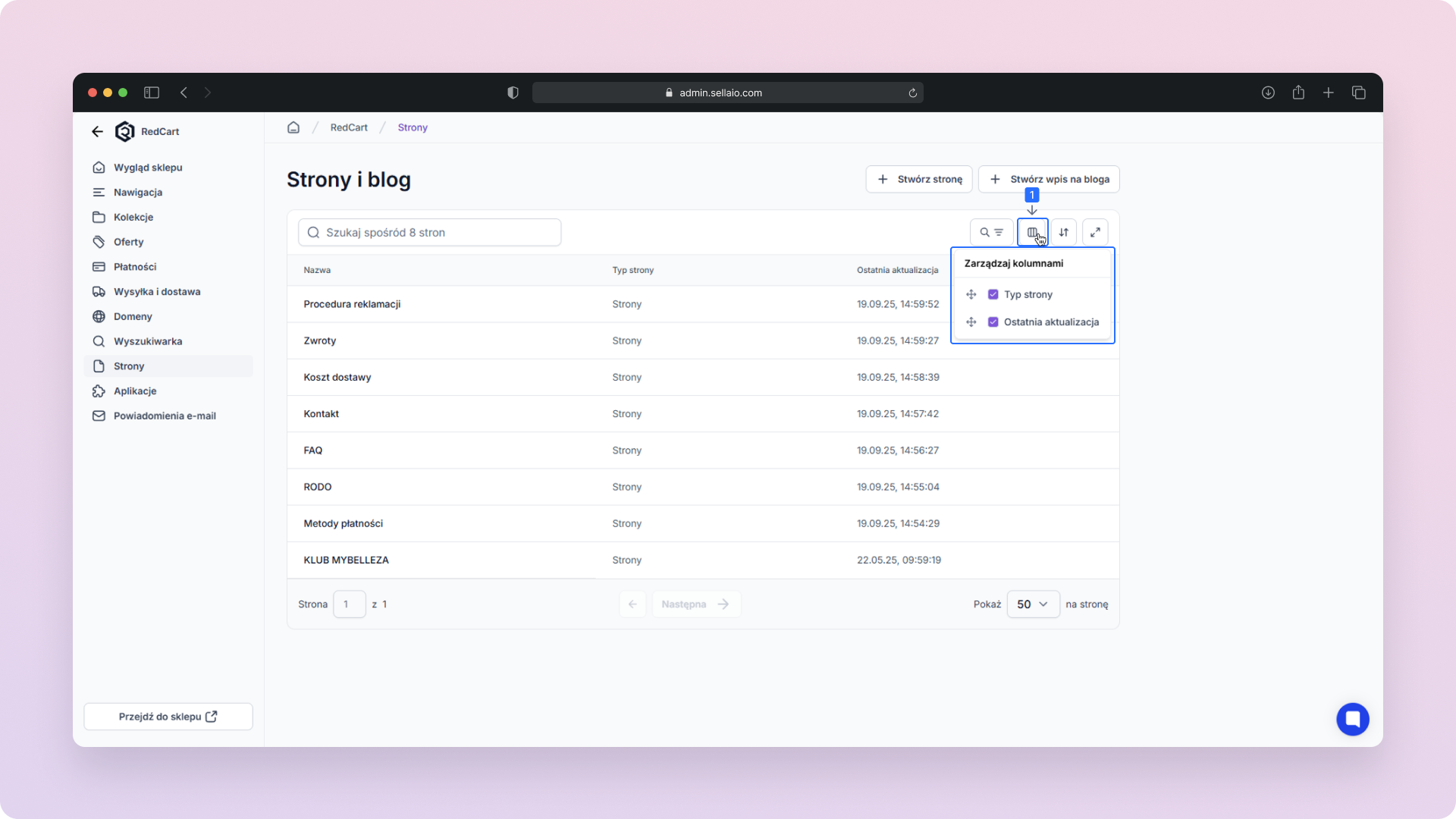Open the 50 per page dropdown

coord(1033,604)
